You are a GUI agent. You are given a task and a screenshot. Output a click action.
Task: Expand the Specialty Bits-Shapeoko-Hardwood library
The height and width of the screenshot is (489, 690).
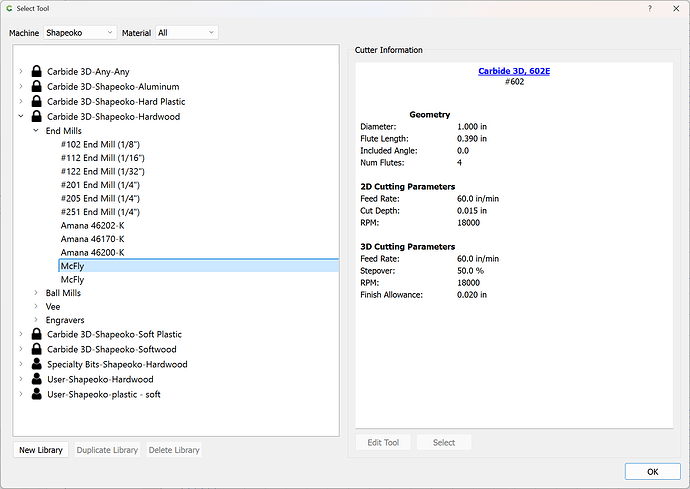21,364
